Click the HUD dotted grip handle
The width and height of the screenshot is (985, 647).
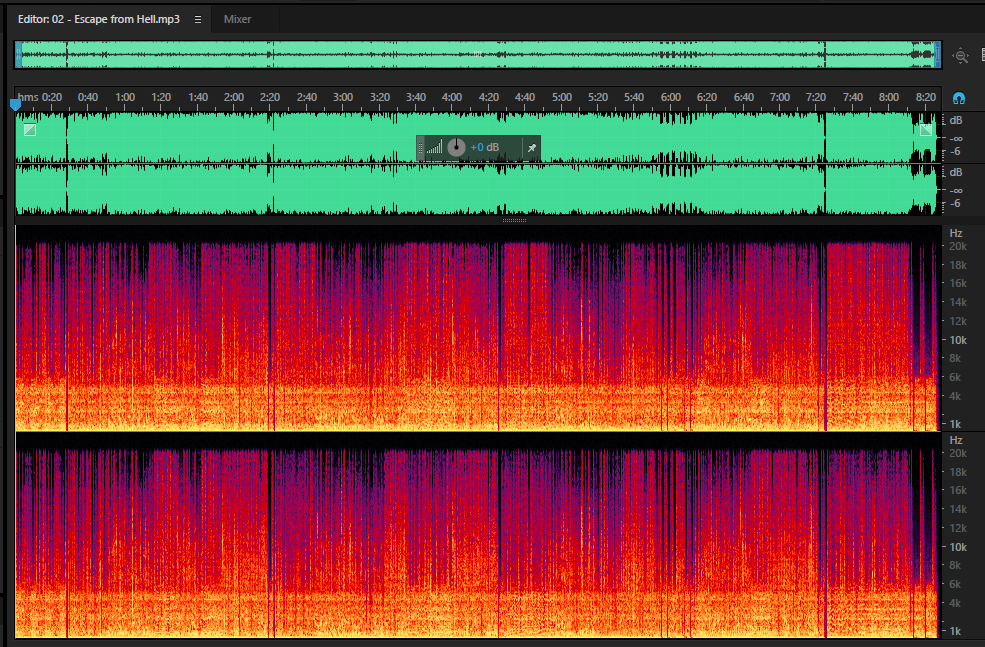[421, 148]
